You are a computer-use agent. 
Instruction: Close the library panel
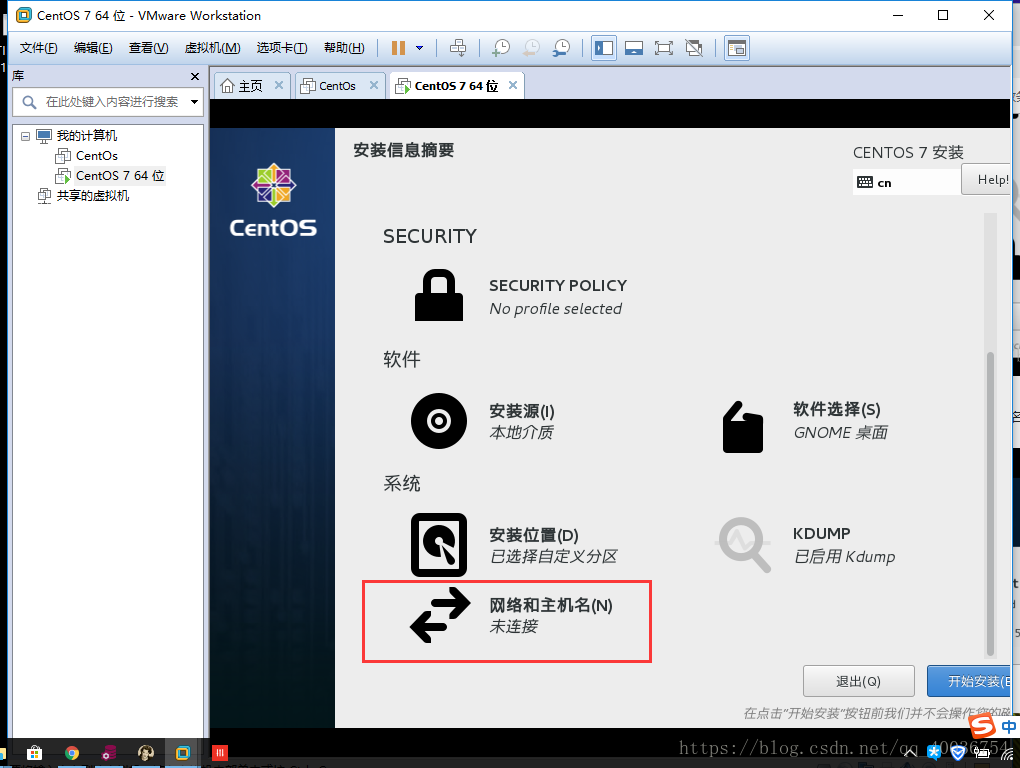point(195,77)
